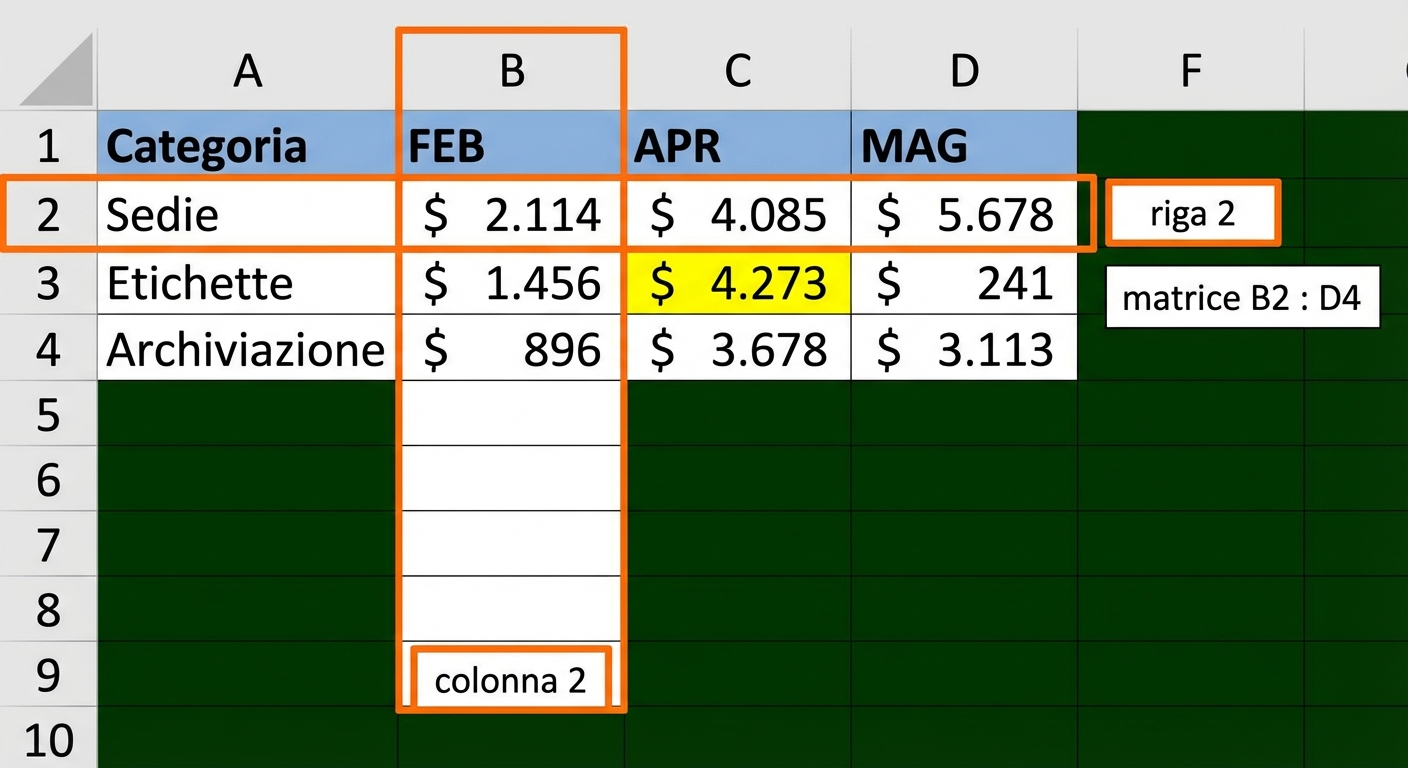Select the MAG header cell
1408x768 pixels.
point(963,145)
